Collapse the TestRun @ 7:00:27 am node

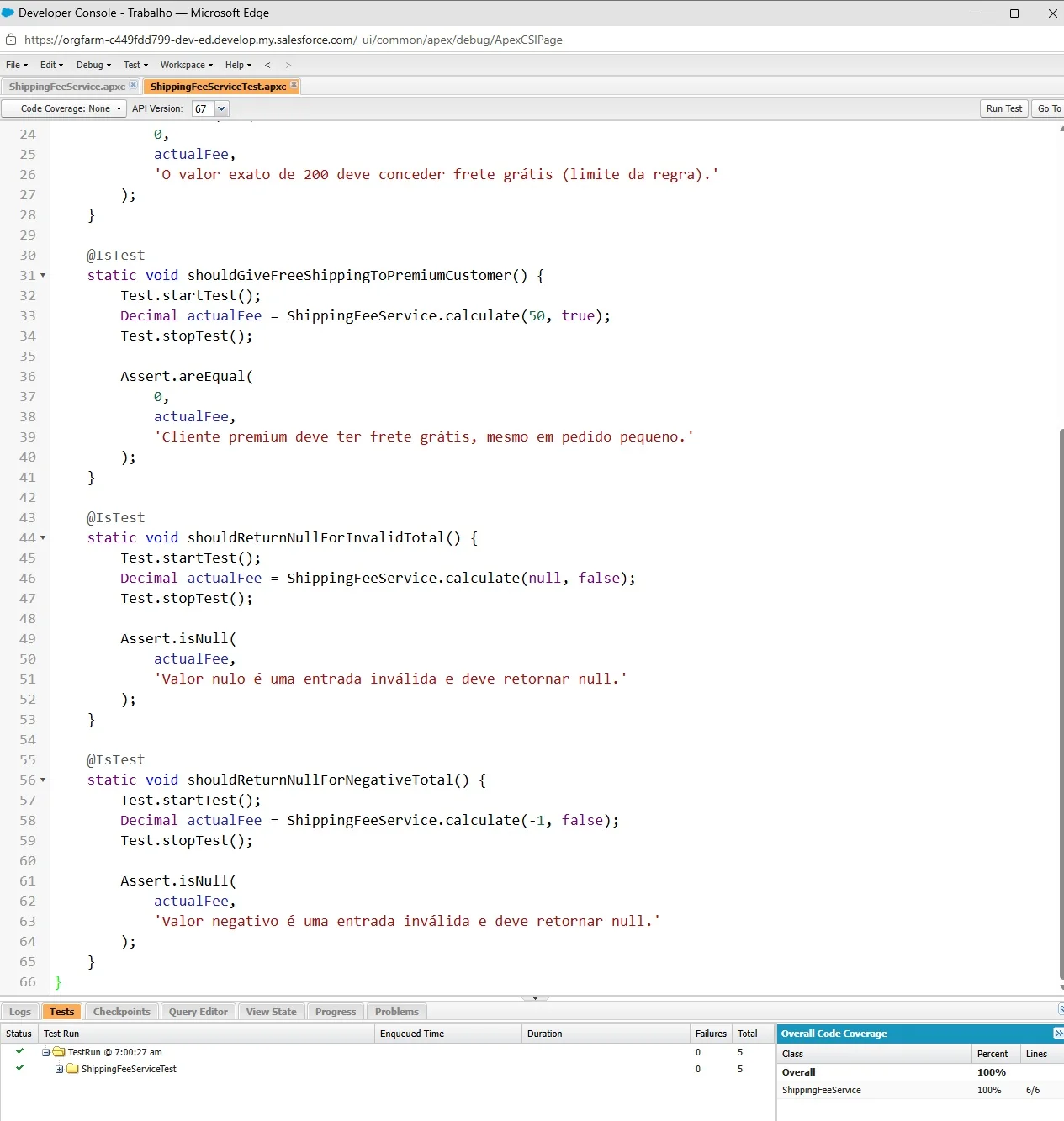45,1052
